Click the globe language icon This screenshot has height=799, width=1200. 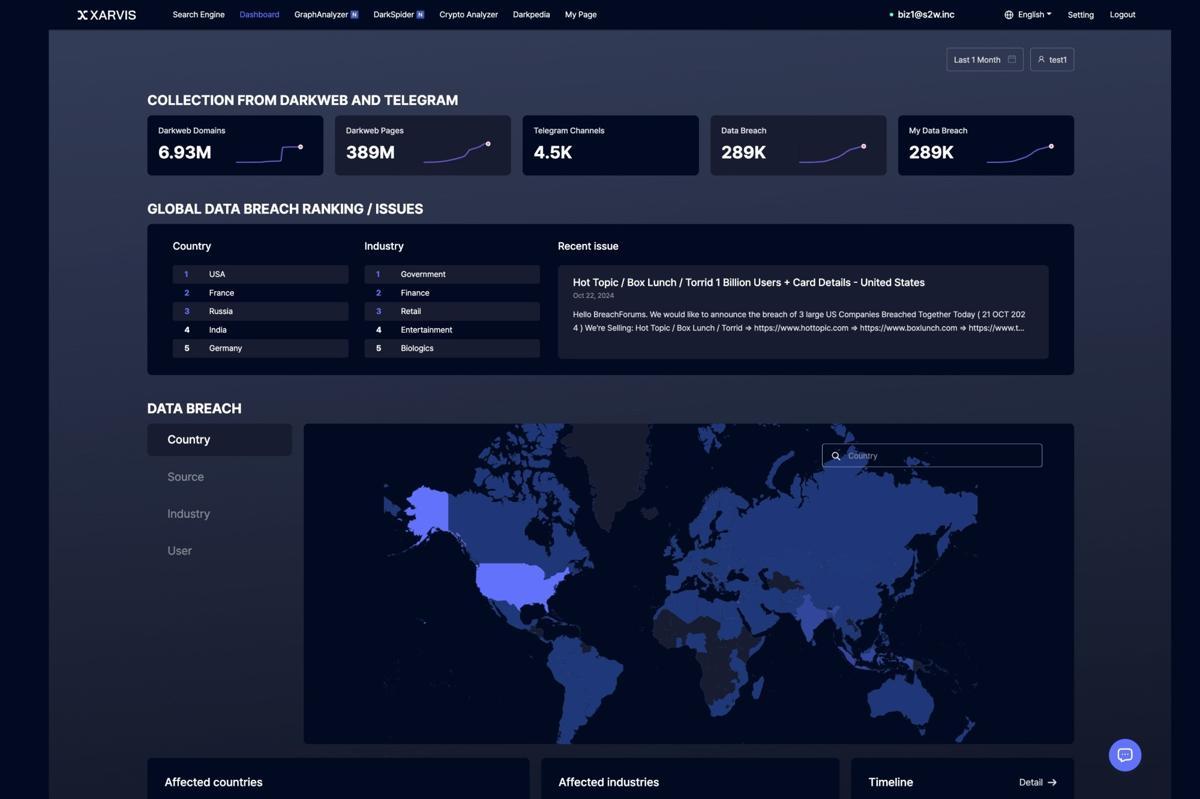pyautogui.click(x=1008, y=15)
